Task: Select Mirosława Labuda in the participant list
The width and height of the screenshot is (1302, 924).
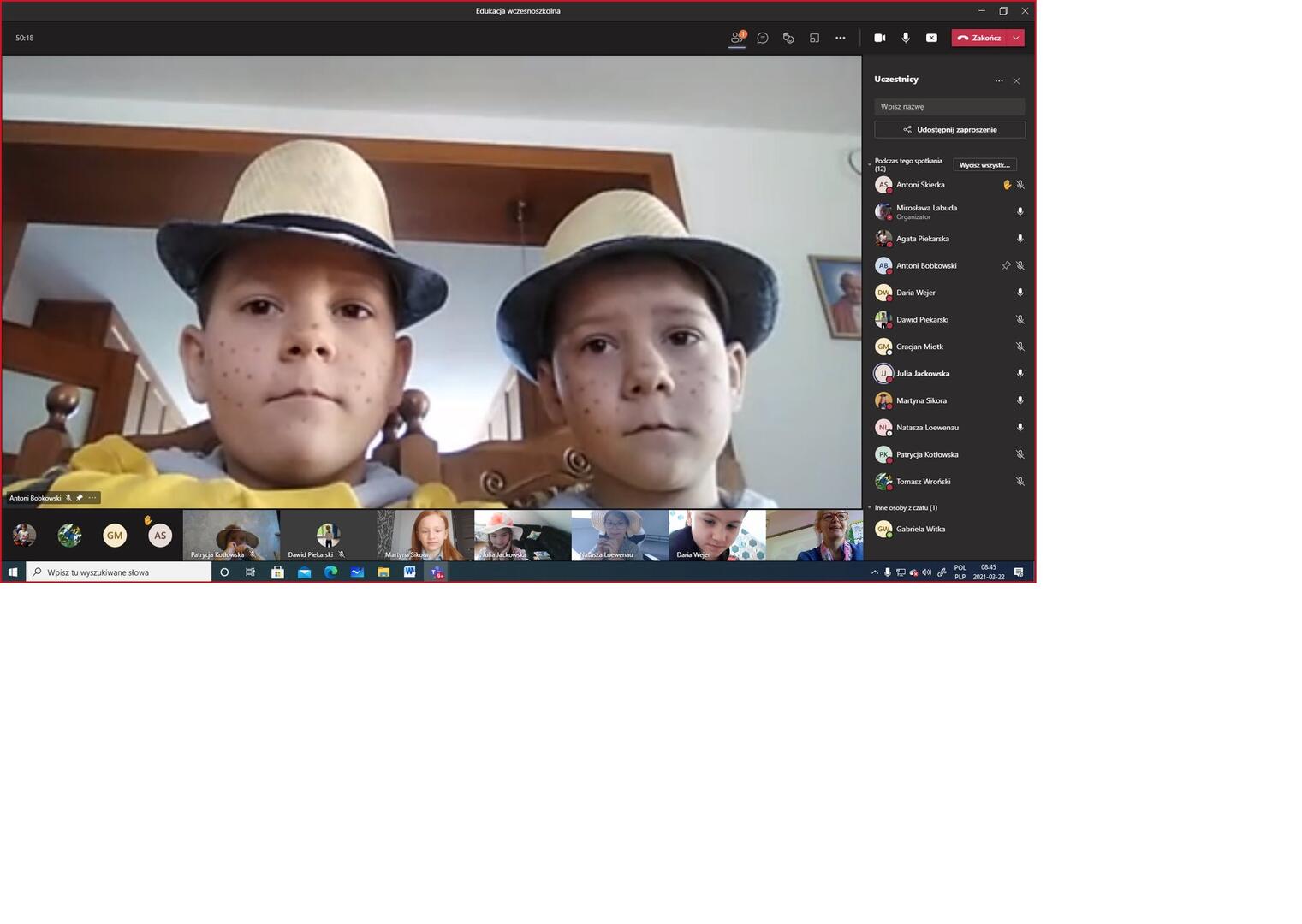Action: (926, 211)
